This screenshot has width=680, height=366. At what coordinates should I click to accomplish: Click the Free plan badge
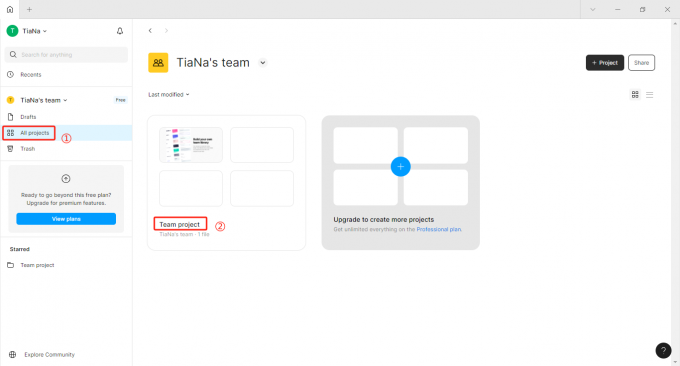coord(120,100)
